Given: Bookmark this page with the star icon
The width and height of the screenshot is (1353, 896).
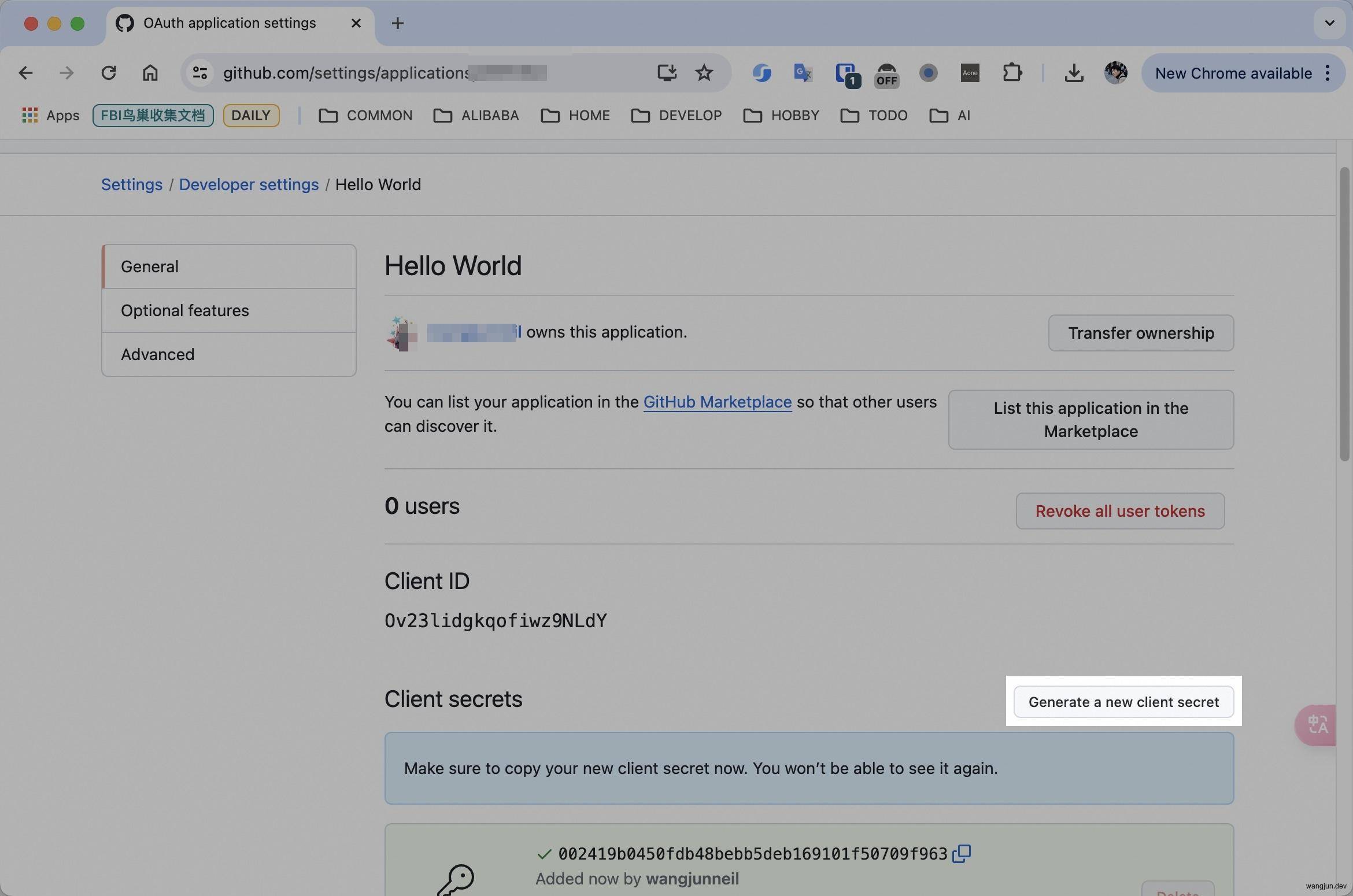Looking at the screenshot, I should (x=704, y=73).
